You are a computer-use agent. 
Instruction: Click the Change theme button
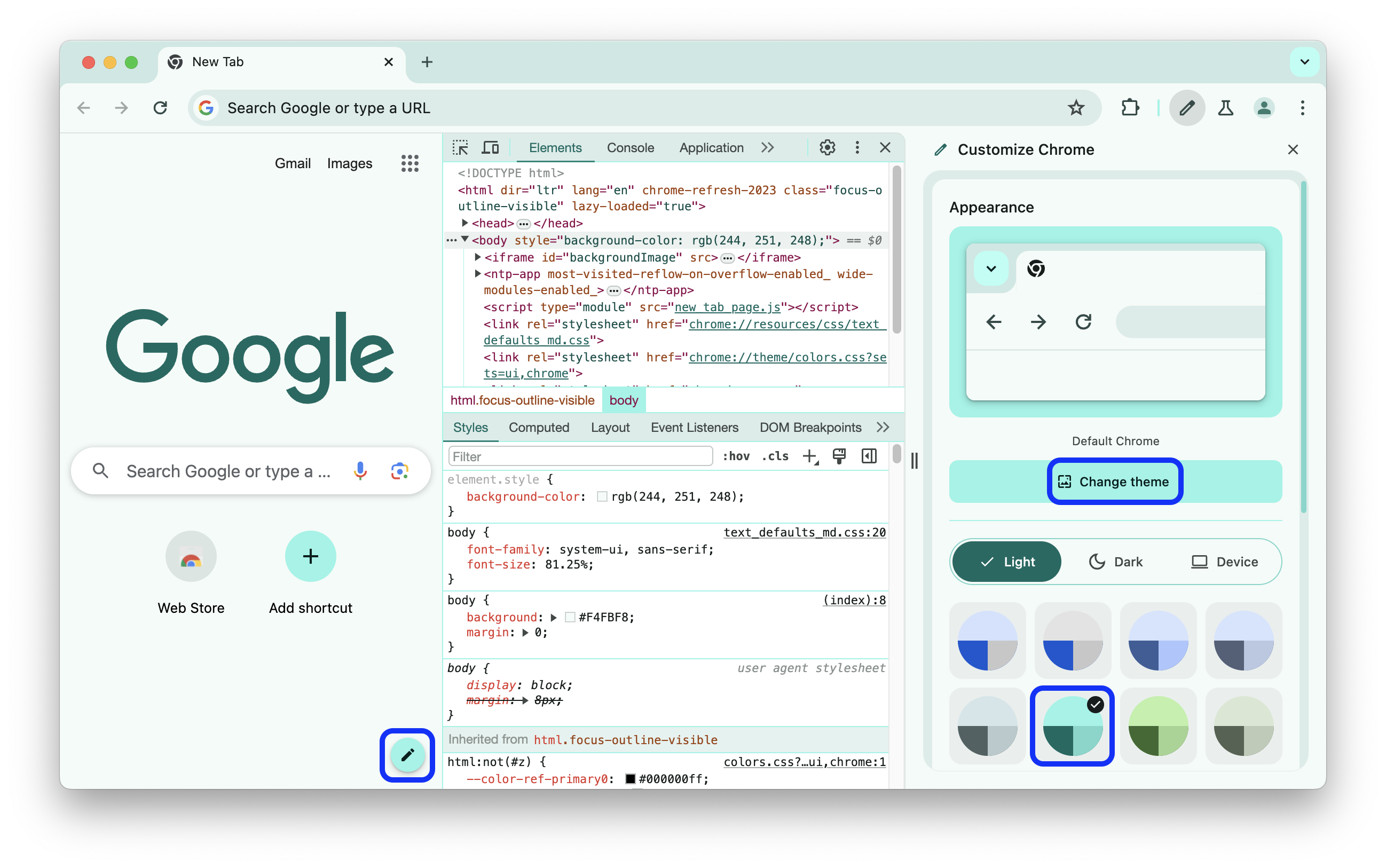pos(1113,481)
